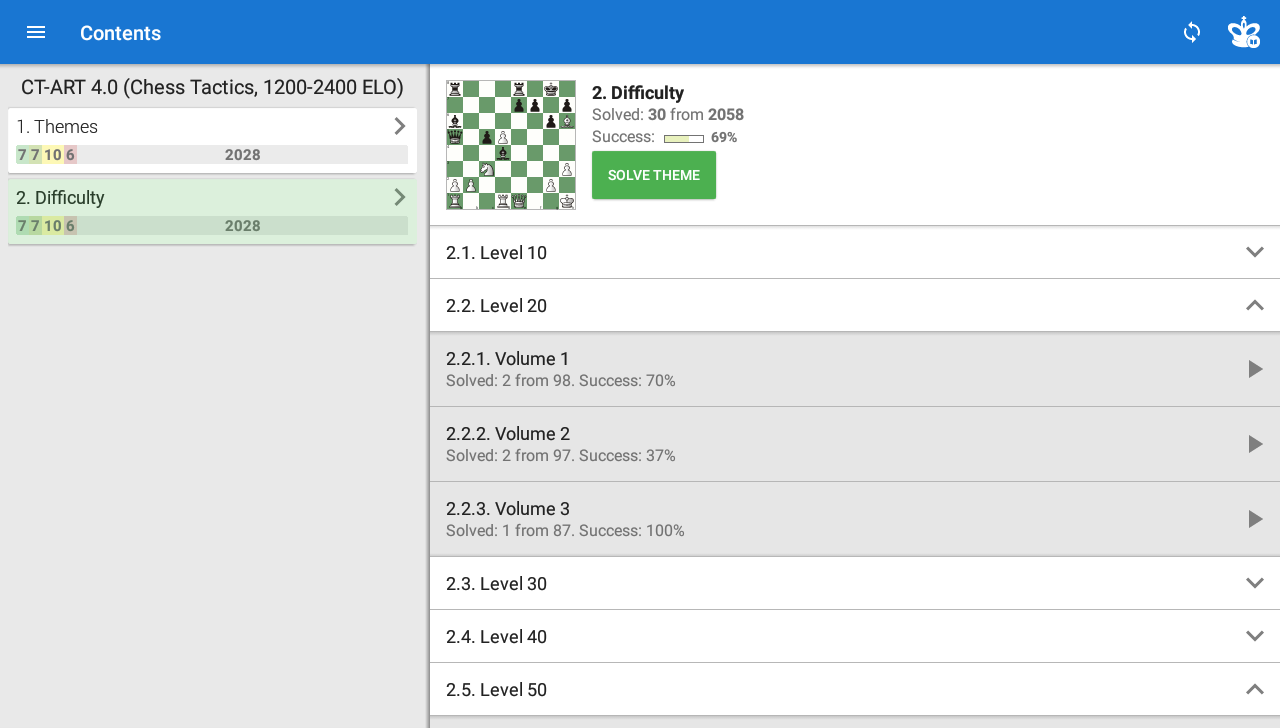Expand the Level 30 section
The height and width of the screenshot is (728, 1280).
click(x=1255, y=583)
